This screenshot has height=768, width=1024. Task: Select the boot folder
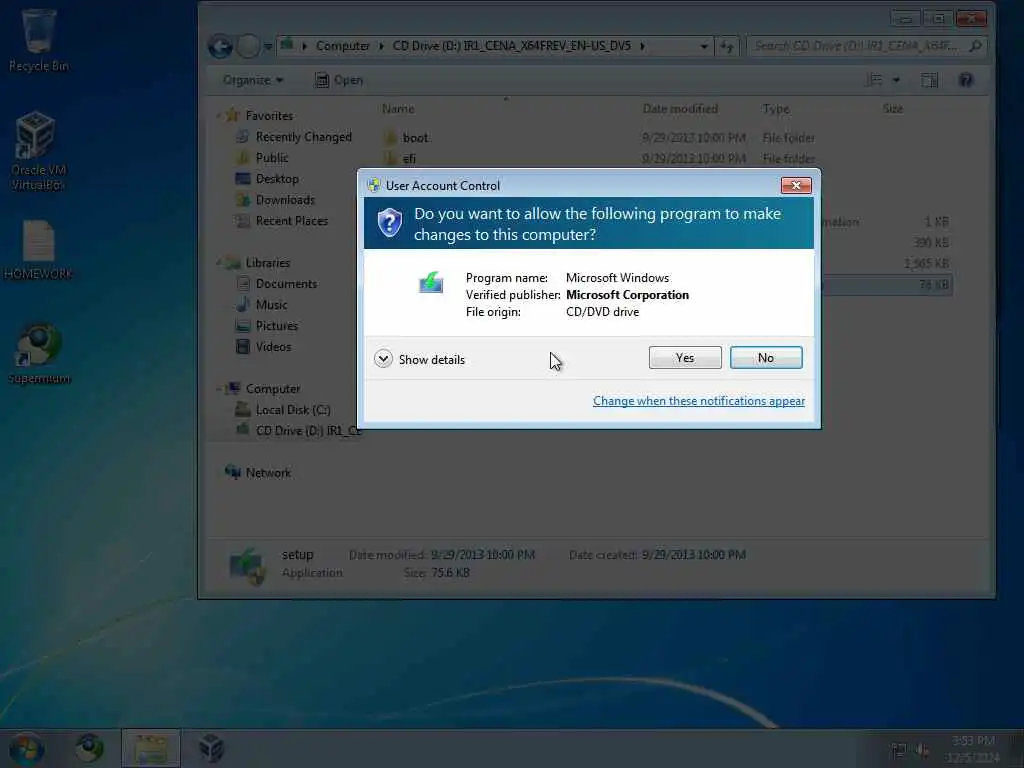(415, 138)
